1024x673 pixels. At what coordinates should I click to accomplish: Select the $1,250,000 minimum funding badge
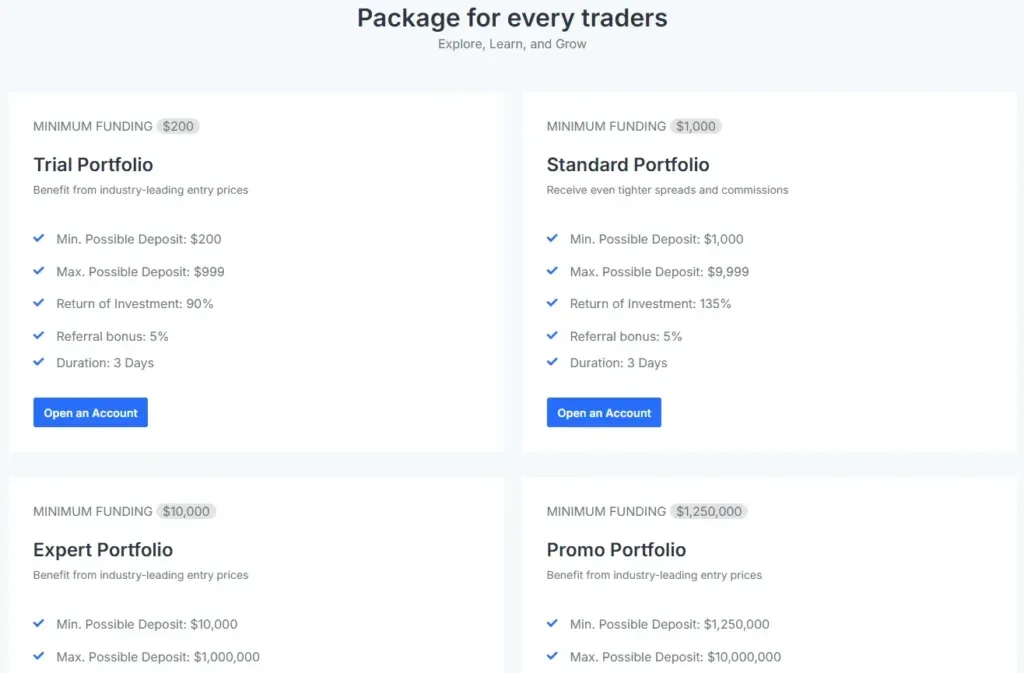[x=708, y=511]
